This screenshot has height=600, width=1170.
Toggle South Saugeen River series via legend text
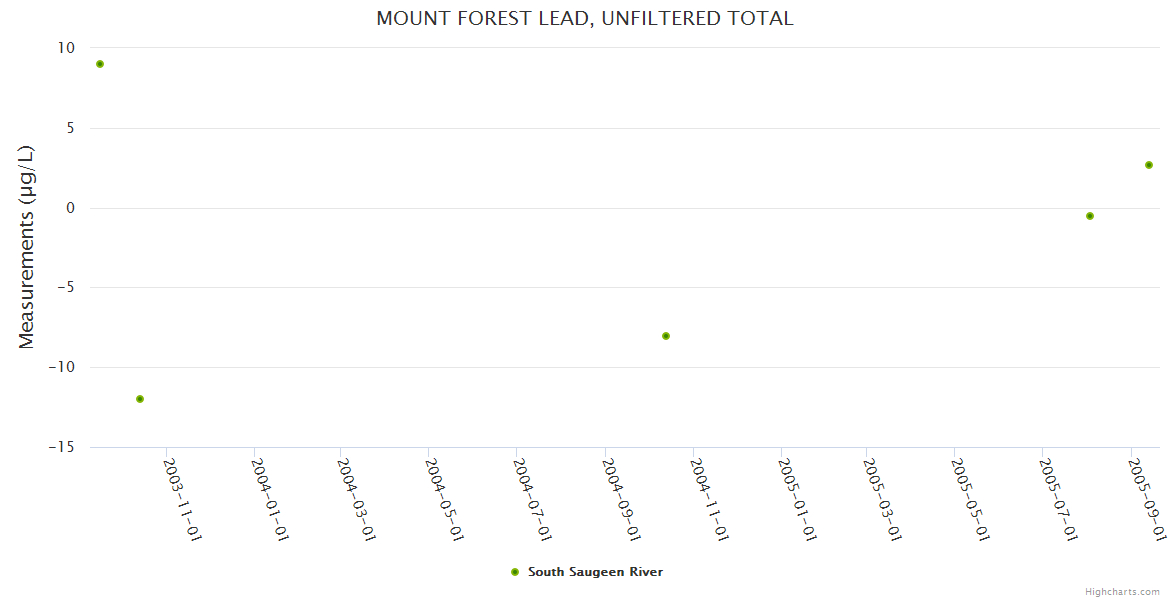pos(595,572)
